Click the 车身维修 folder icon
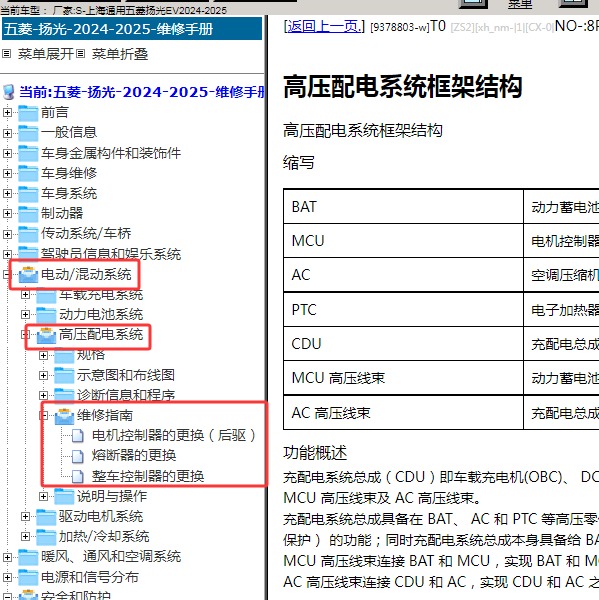Image resolution: width=599 pixels, height=600 pixels. click(28, 173)
